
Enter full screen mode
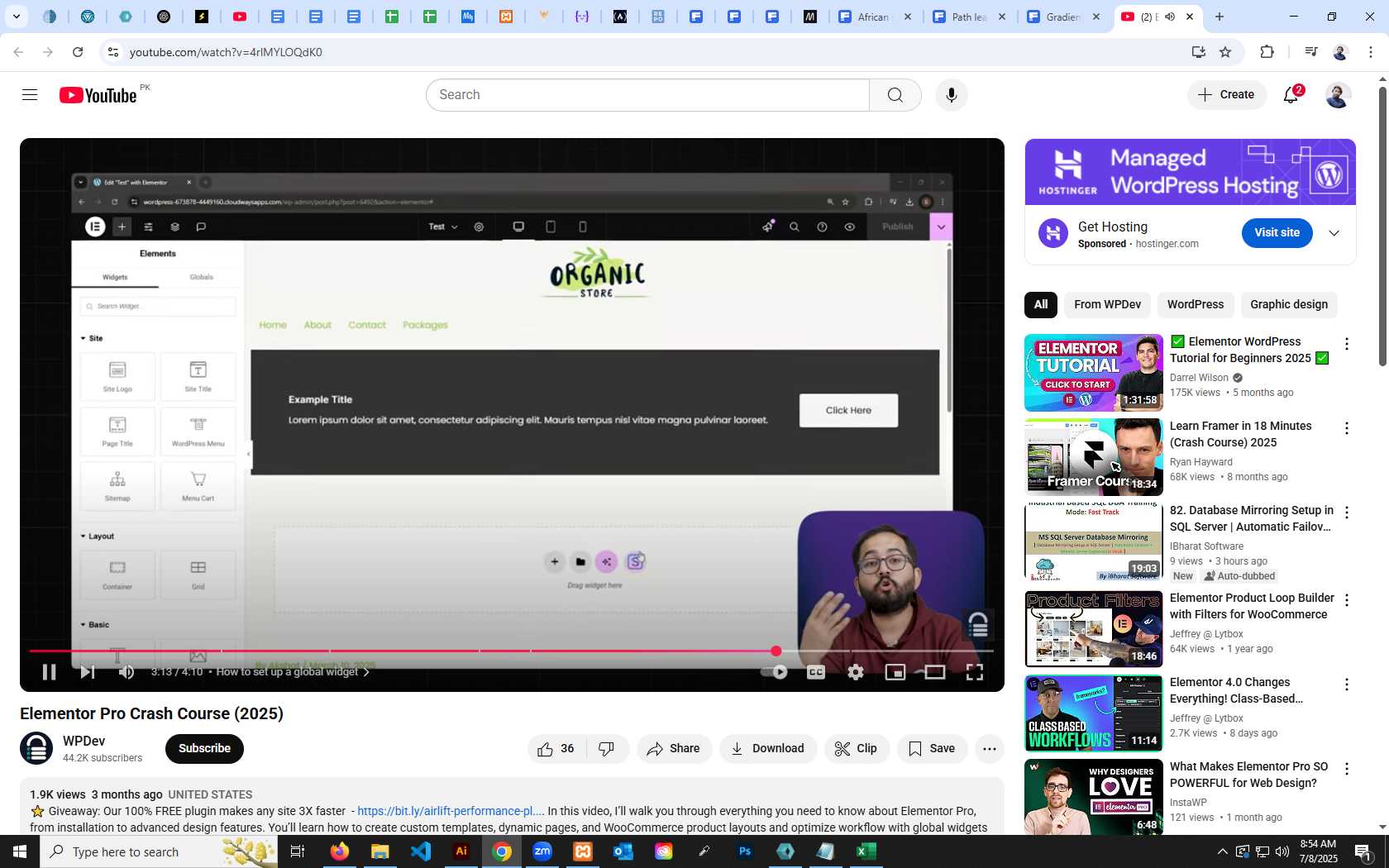tap(975, 672)
